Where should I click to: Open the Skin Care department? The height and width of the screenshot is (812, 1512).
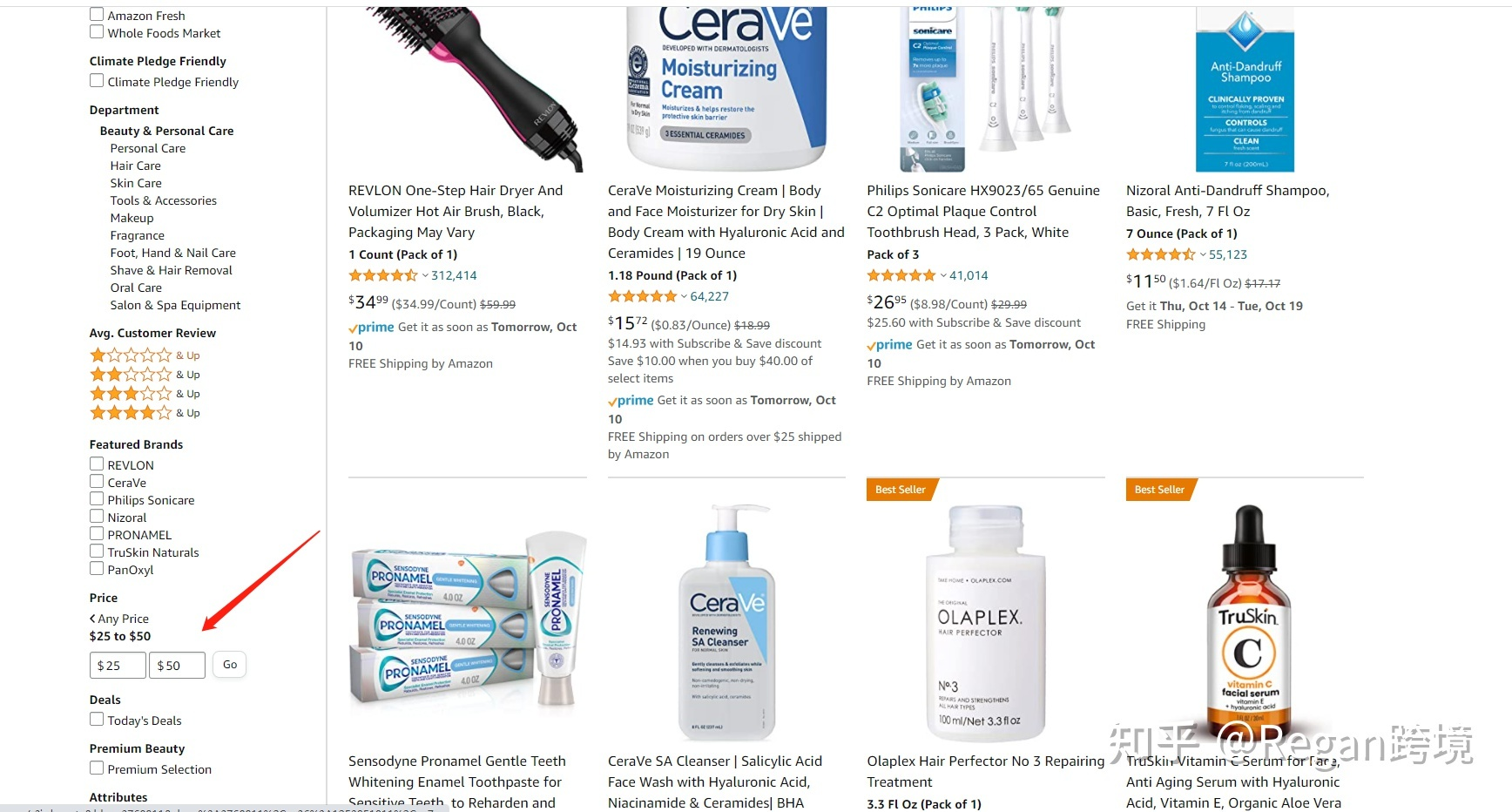tap(136, 183)
